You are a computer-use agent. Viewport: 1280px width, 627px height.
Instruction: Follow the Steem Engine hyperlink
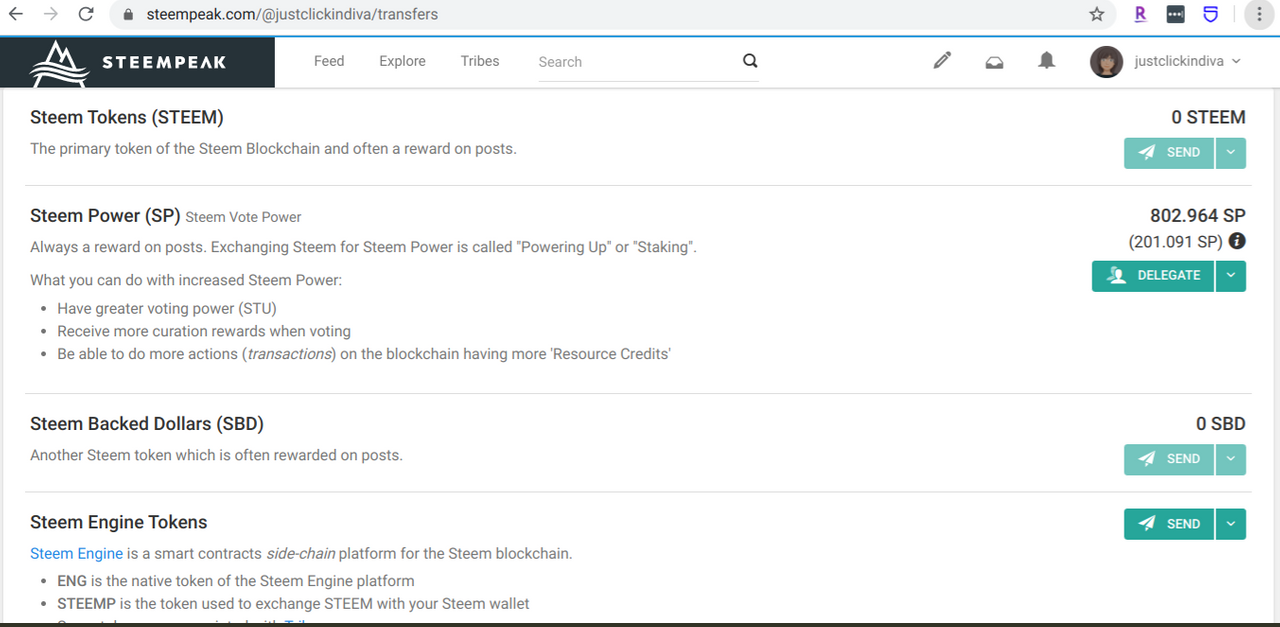tap(76, 553)
